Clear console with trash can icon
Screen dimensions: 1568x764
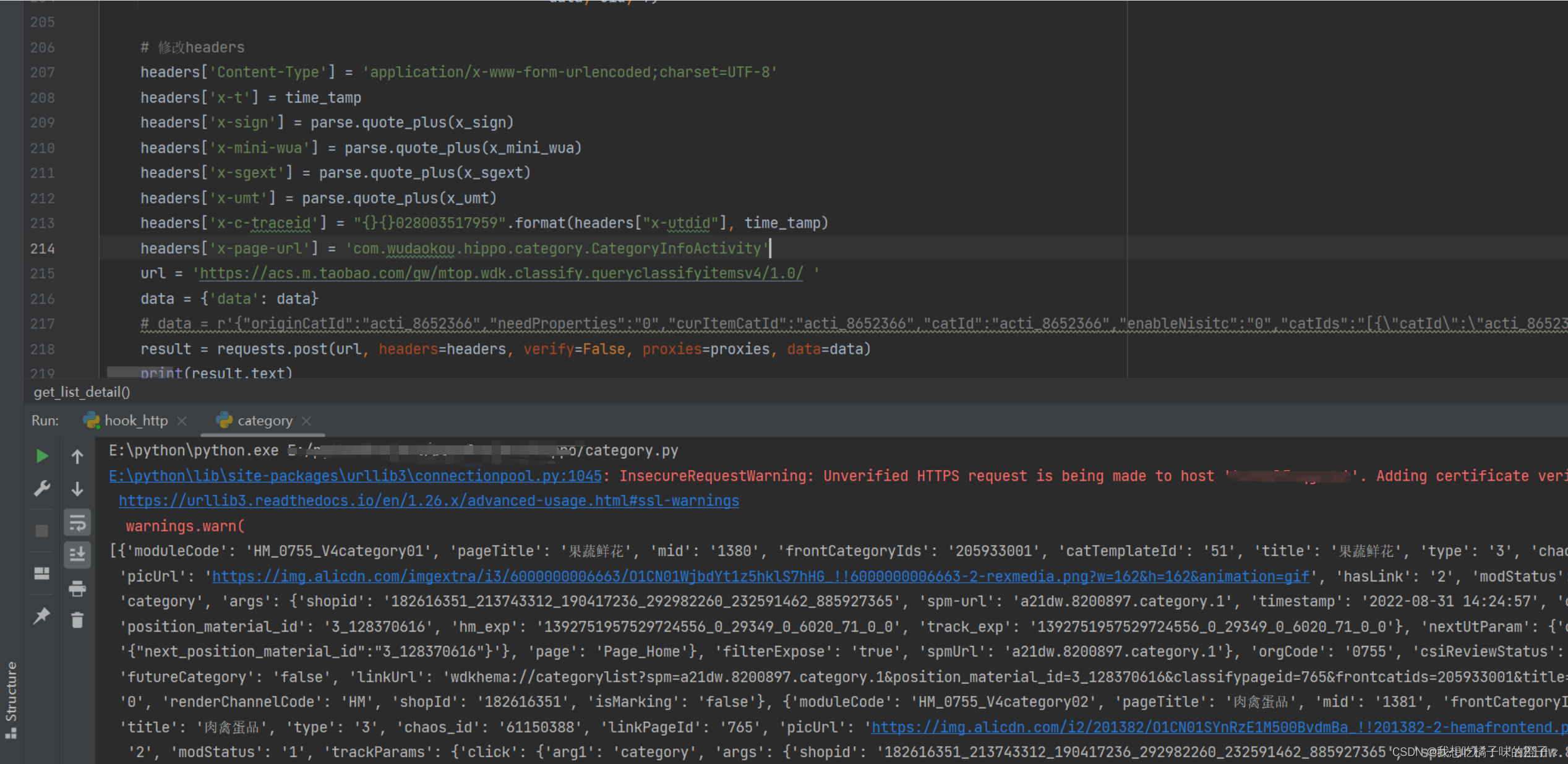tap(77, 620)
